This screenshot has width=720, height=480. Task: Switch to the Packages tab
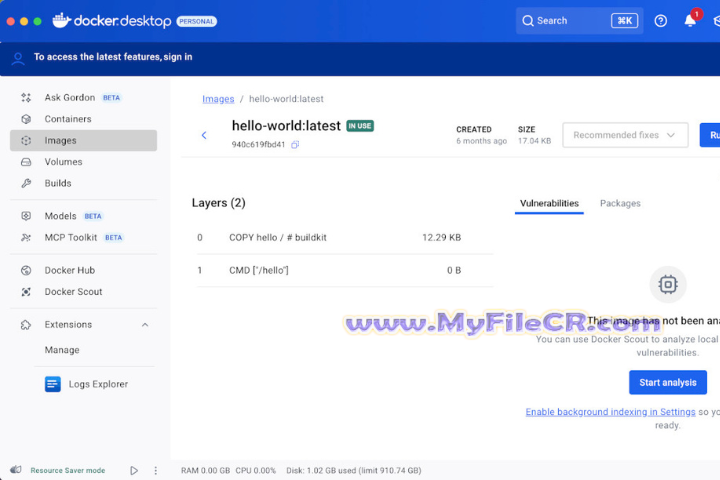(x=620, y=203)
